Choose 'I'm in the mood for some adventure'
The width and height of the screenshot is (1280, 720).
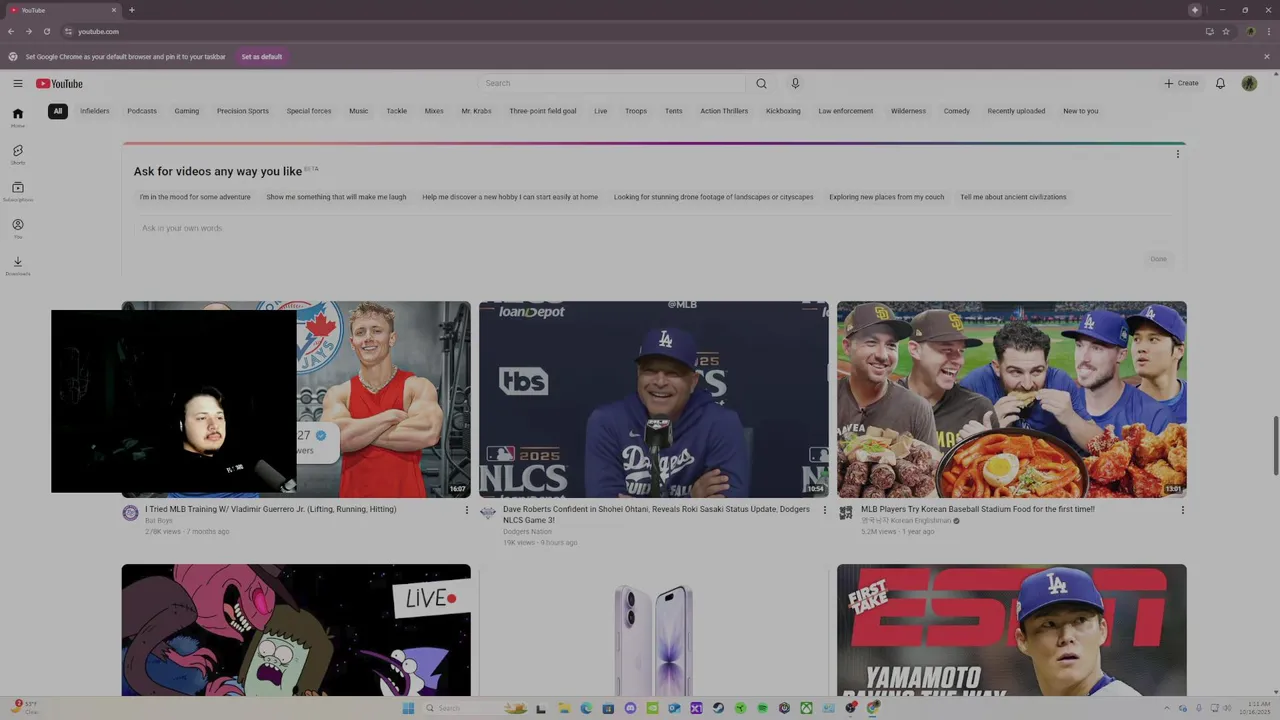tap(195, 197)
